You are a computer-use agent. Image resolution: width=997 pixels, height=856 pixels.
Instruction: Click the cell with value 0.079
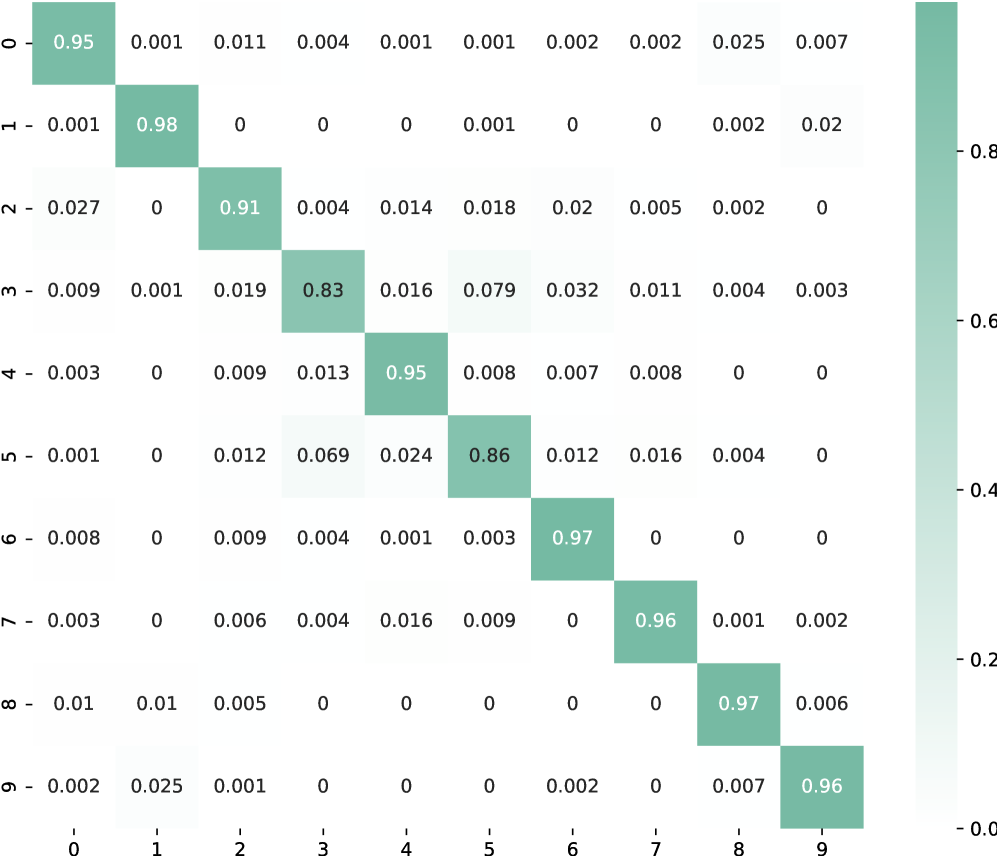tap(489, 291)
